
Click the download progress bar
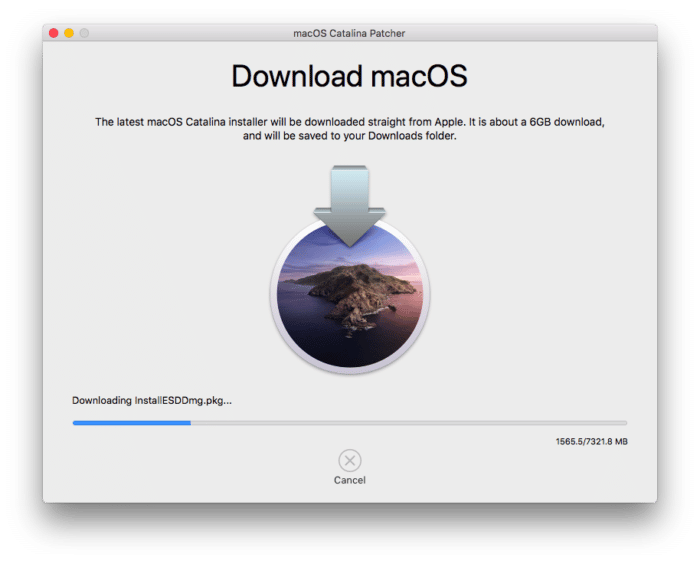[x=350, y=422]
